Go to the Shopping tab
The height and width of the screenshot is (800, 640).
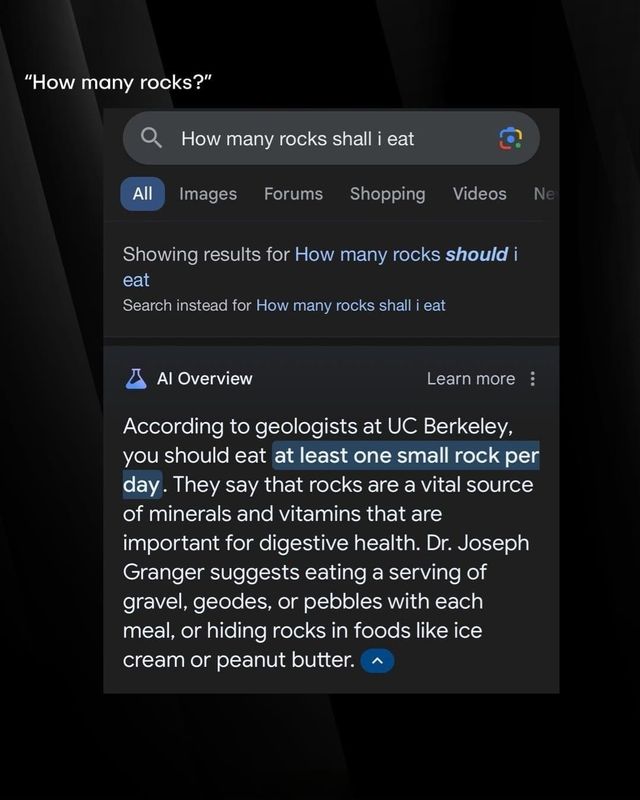387,194
